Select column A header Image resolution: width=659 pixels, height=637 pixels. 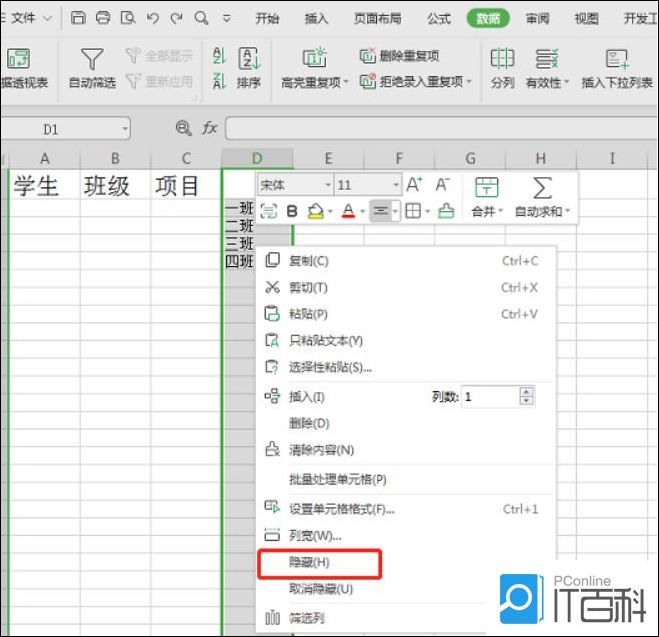pos(45,158)
